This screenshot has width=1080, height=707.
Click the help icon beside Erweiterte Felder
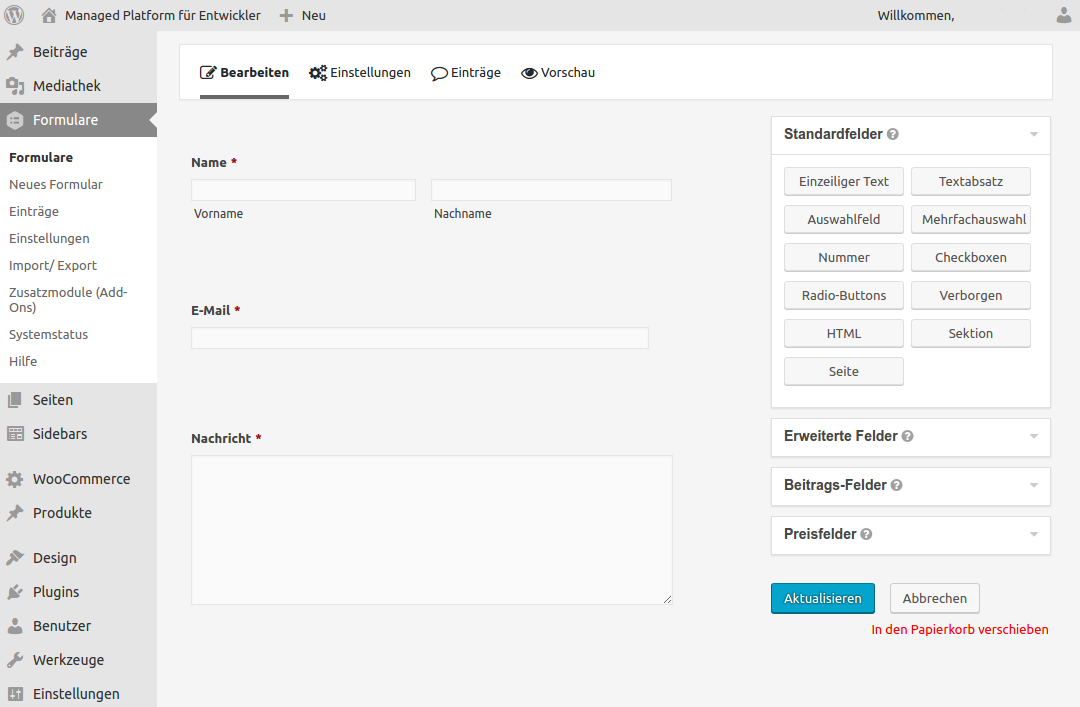pos(907,436)
